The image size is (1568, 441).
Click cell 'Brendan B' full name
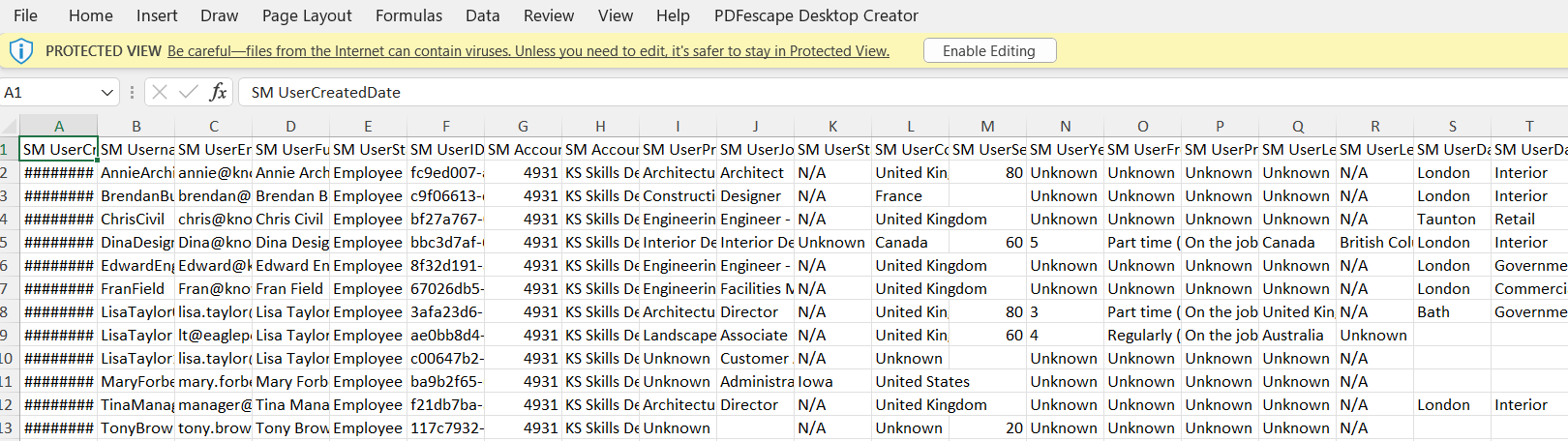[291, 196]
